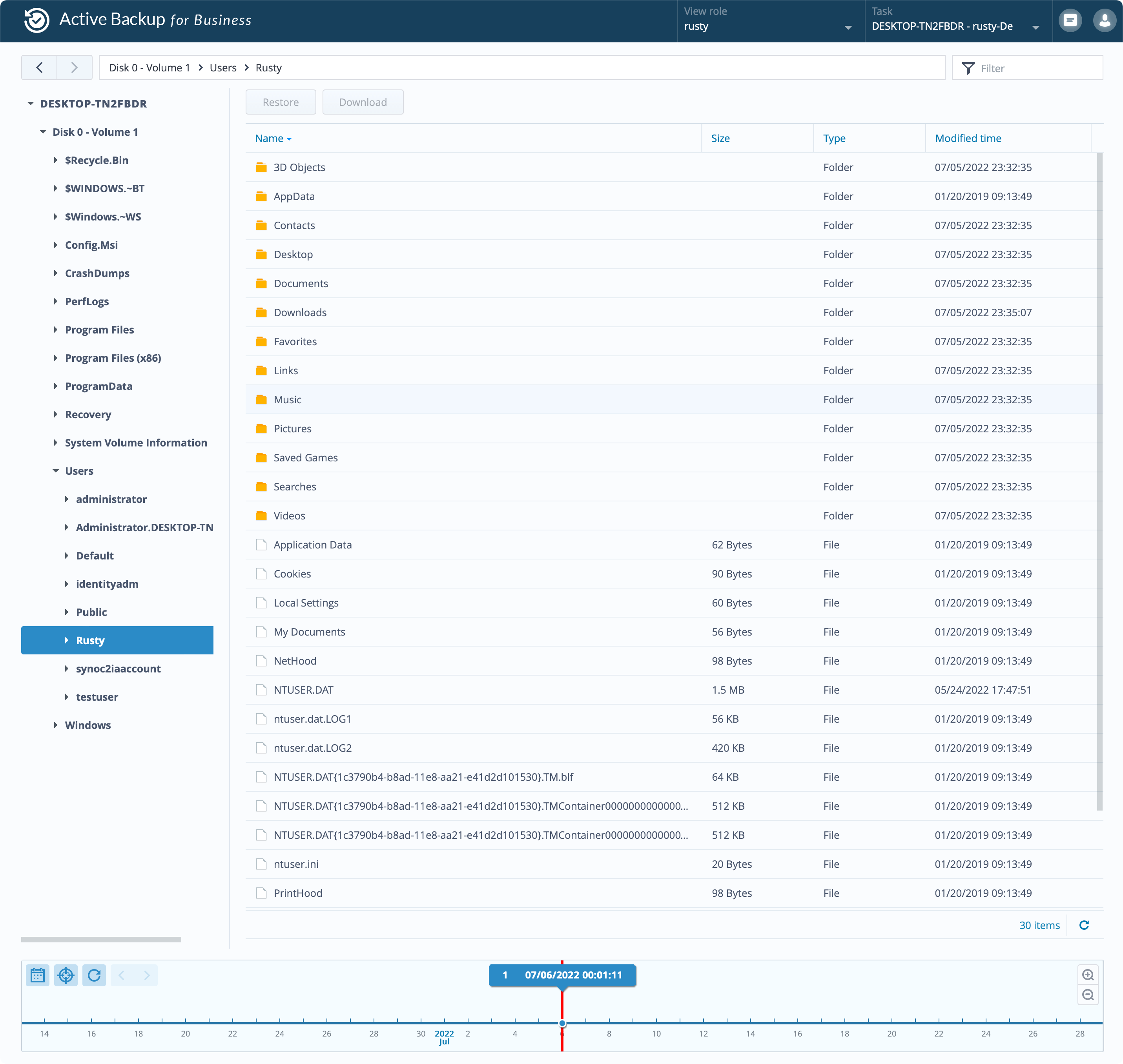Select the Music folder row

[671, 399]
